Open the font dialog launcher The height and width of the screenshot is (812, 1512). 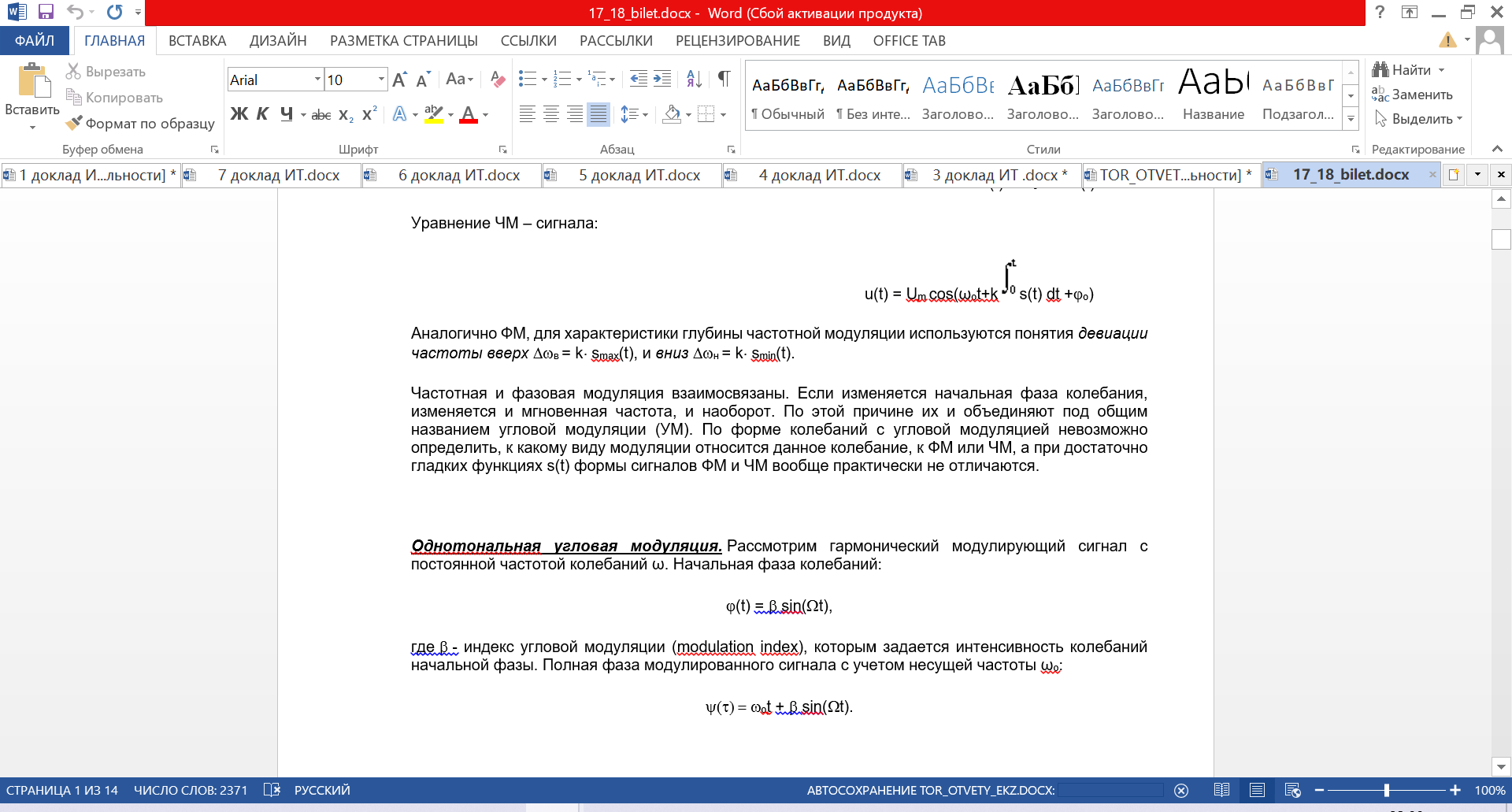point(502,150)
